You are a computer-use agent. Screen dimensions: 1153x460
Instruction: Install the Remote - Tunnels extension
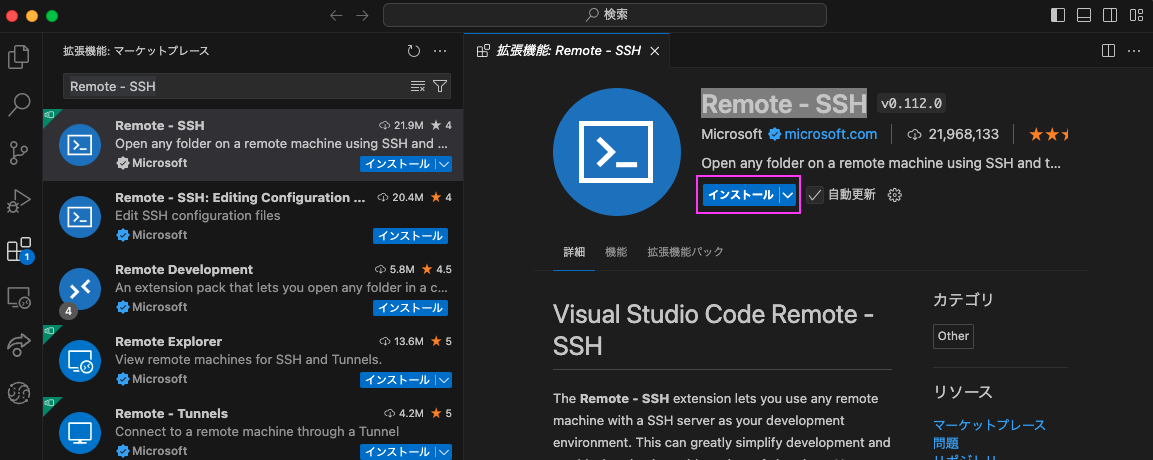[x=398, y=451]
